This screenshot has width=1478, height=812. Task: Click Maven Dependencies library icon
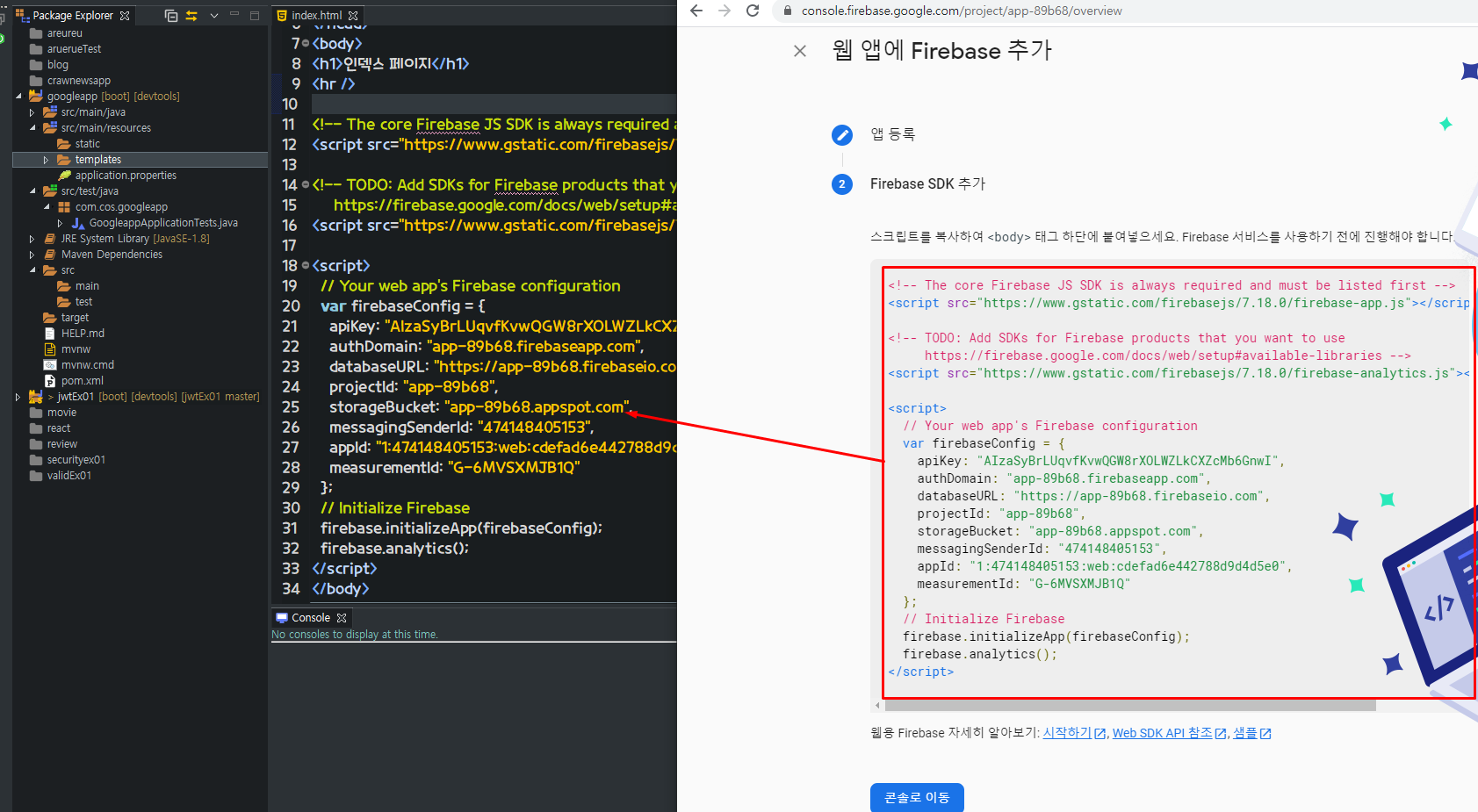(x=50, y=255)
